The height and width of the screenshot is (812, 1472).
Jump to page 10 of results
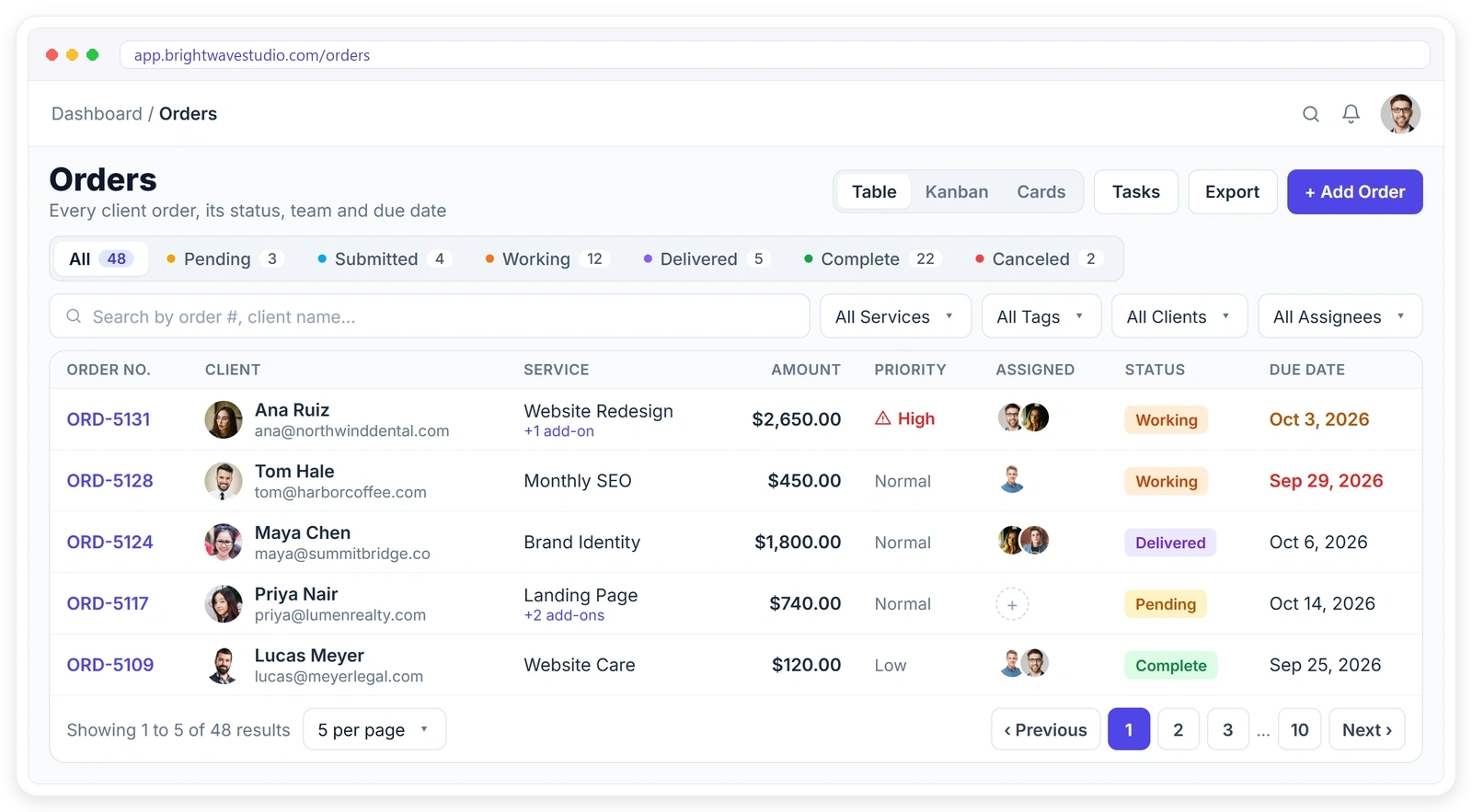(1299, 729)
